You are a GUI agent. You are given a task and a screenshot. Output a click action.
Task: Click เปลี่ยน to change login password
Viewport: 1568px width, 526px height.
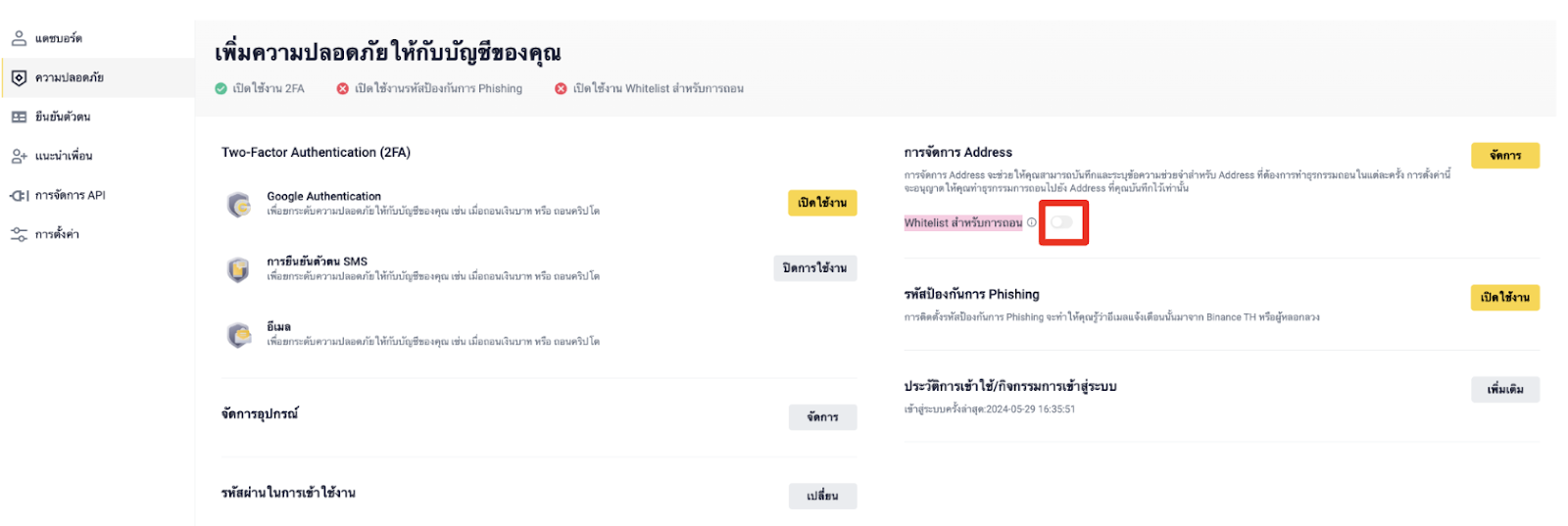tap(822, 496)
